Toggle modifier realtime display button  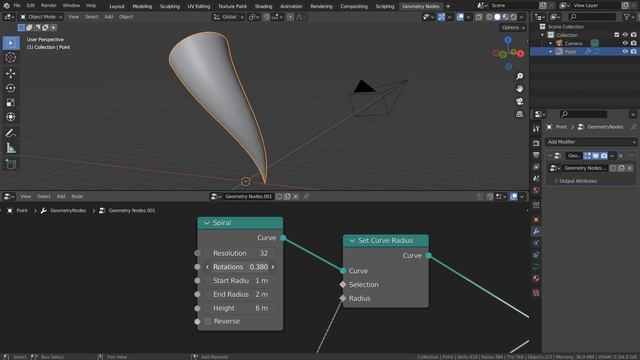(596, 156)
